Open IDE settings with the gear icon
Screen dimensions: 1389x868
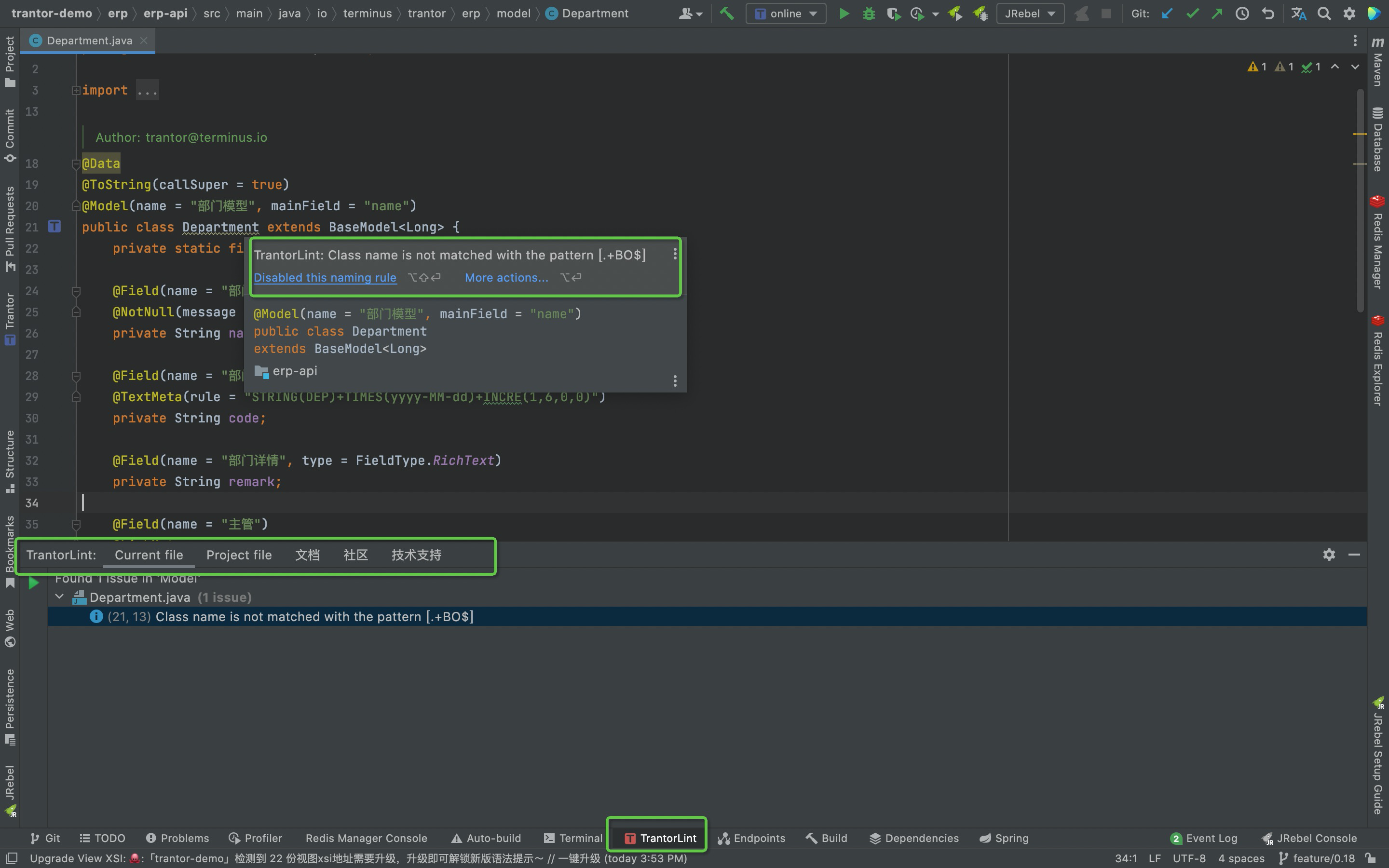coord(1349,13)
